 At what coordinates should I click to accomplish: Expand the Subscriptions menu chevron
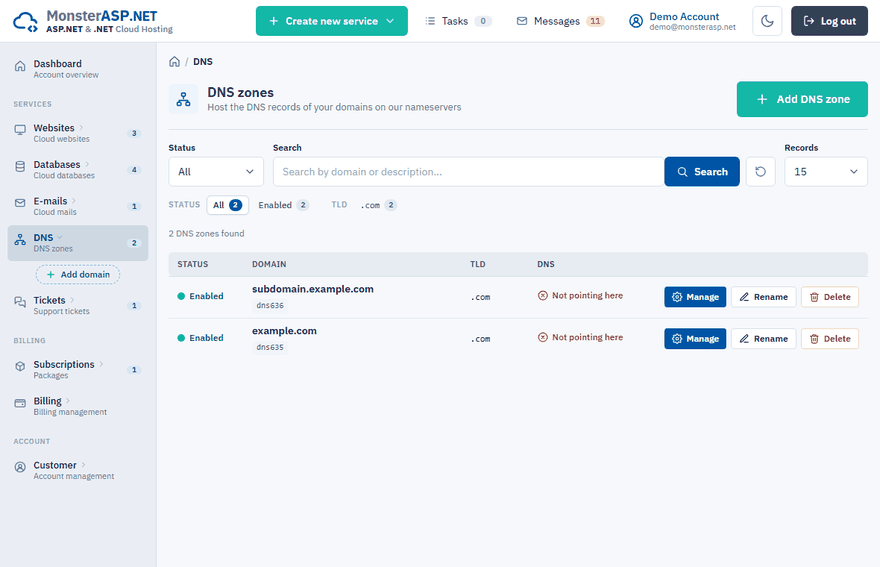click(x=101, y=364)
